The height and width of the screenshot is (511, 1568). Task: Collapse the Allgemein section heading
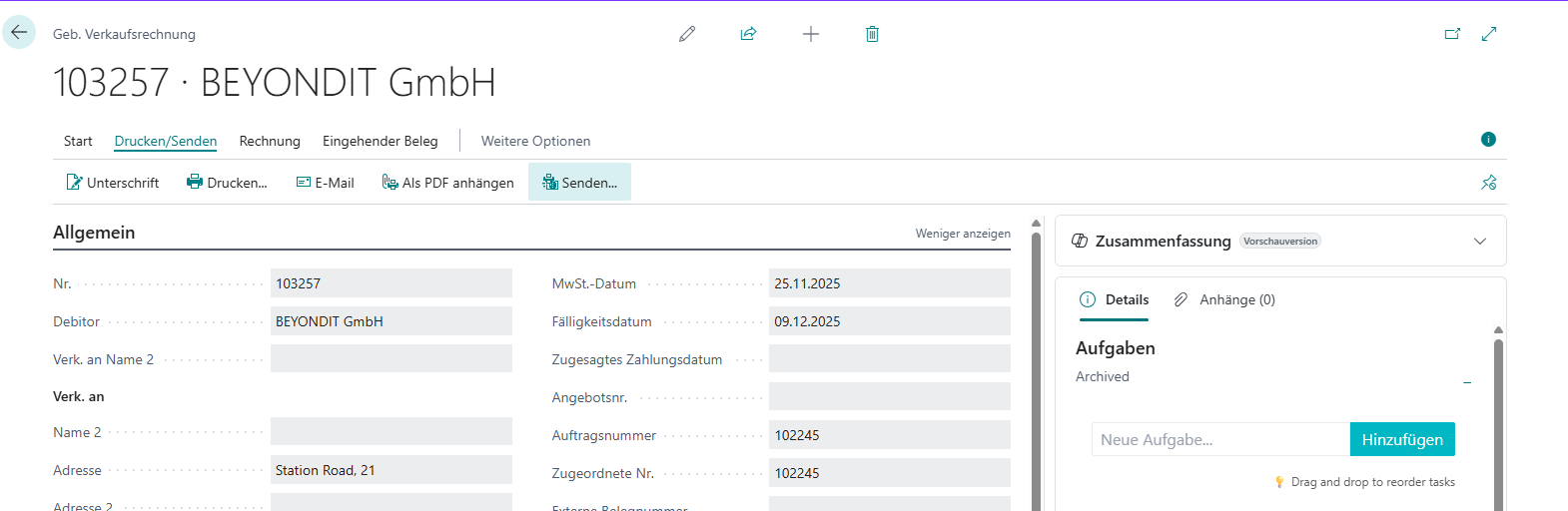coord(94,233)
